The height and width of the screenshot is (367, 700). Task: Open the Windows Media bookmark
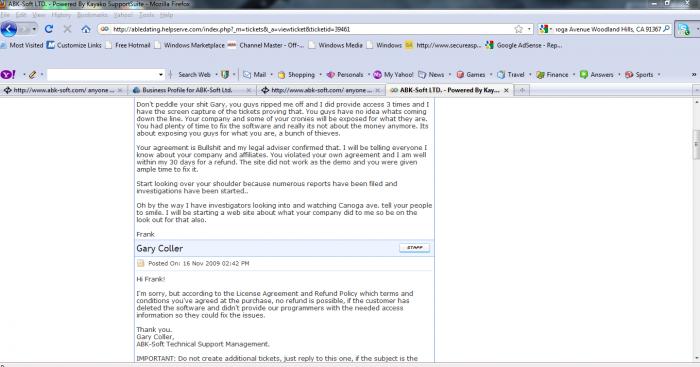(336, 45)
